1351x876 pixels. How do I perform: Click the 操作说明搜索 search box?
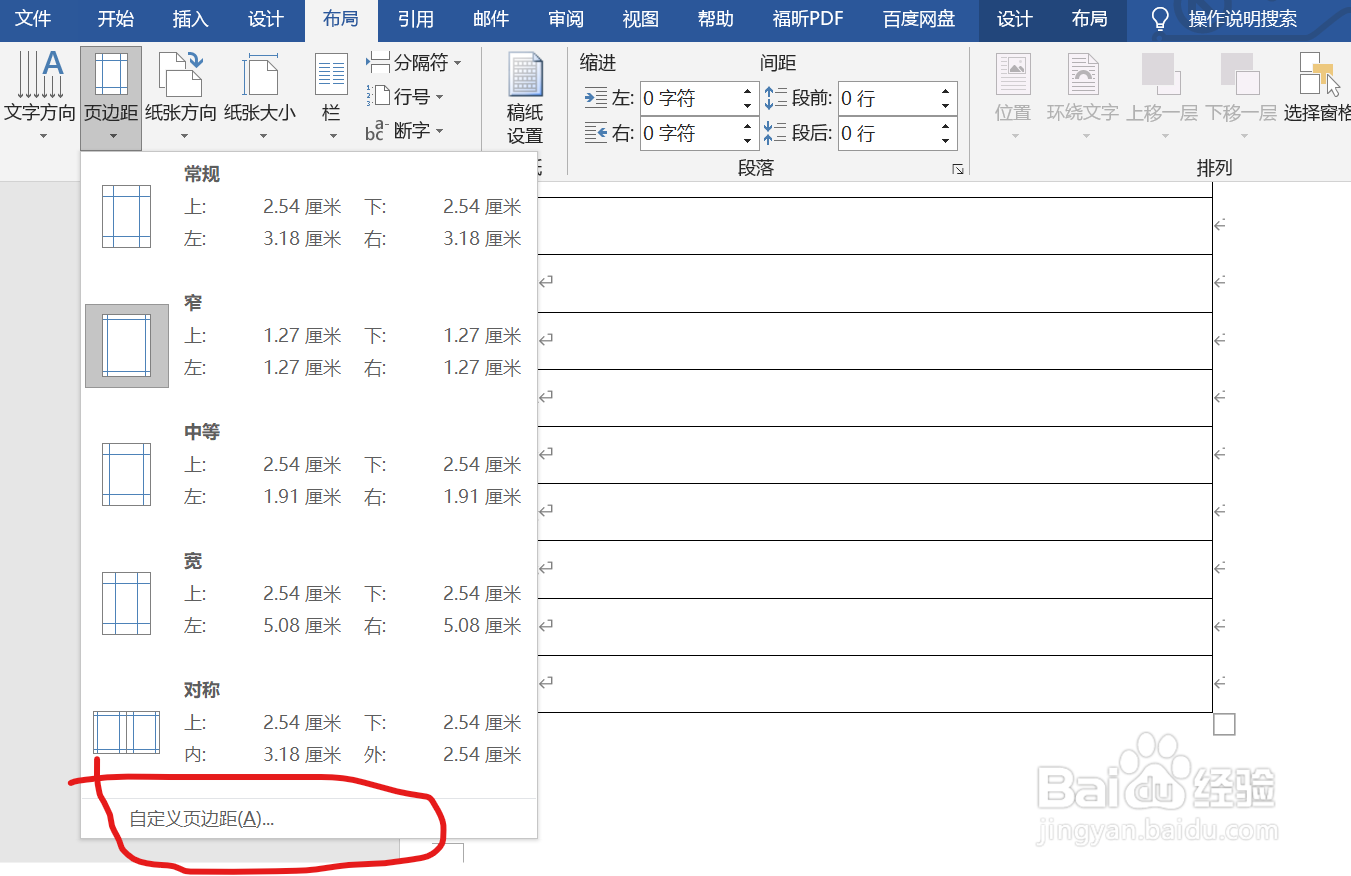pyautogui.click(x=1243, y=19)
